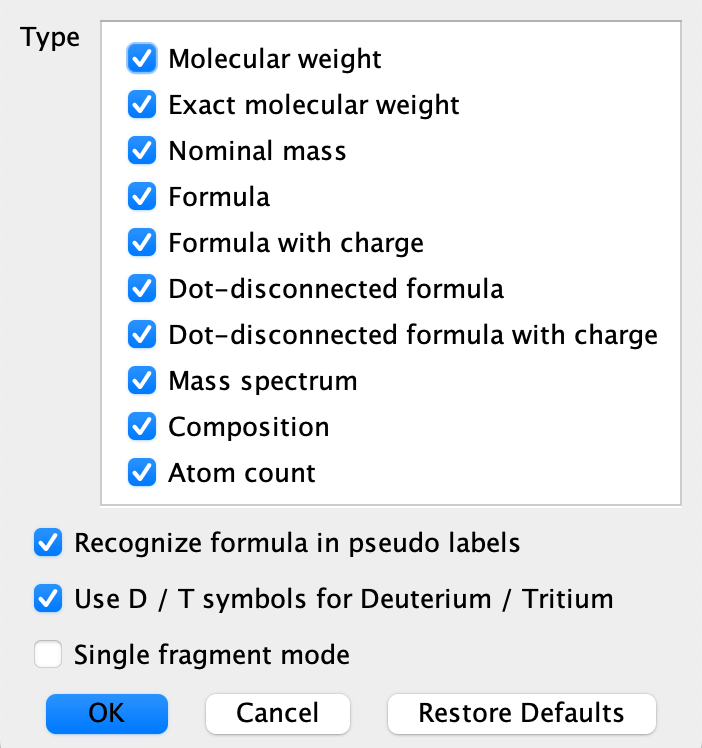Screen dimensions: 702x748
Task: Click the 'Mass spectrum' label text
Action: 262,381
